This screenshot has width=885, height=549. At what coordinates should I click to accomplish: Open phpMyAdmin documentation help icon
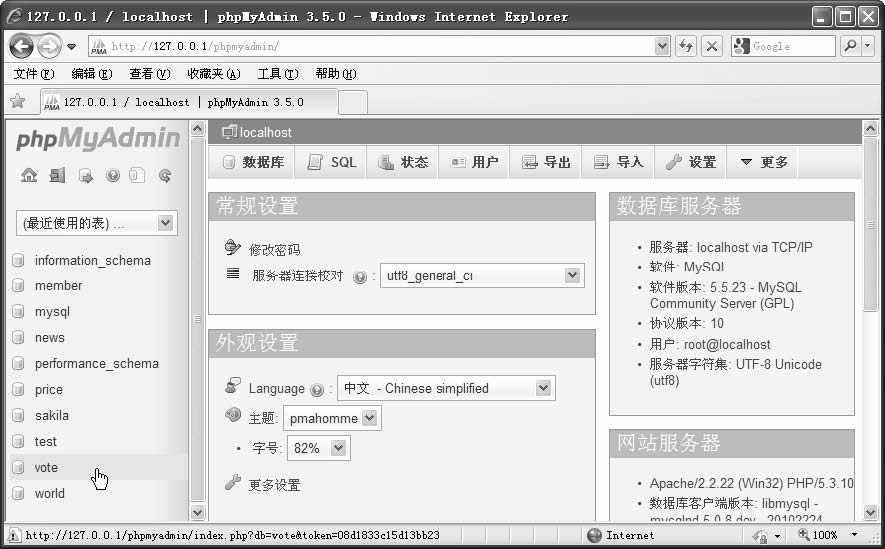(x=113, y=175)
